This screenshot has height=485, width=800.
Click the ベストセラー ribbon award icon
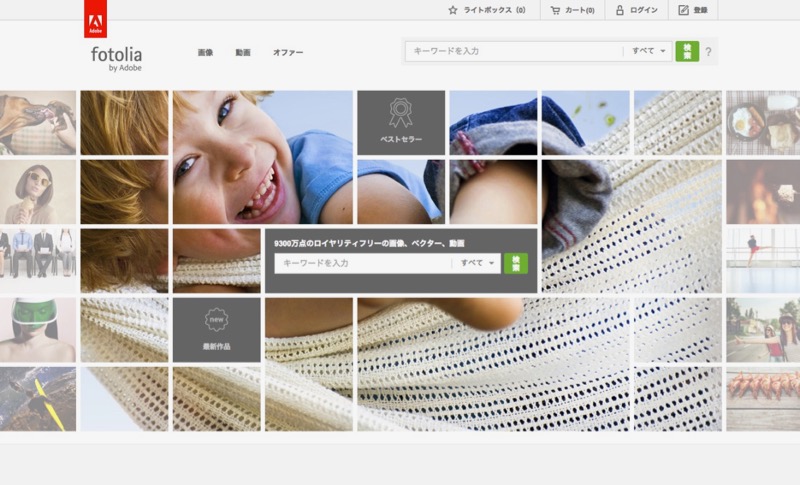pyautogui.click(x=401, y=112)
